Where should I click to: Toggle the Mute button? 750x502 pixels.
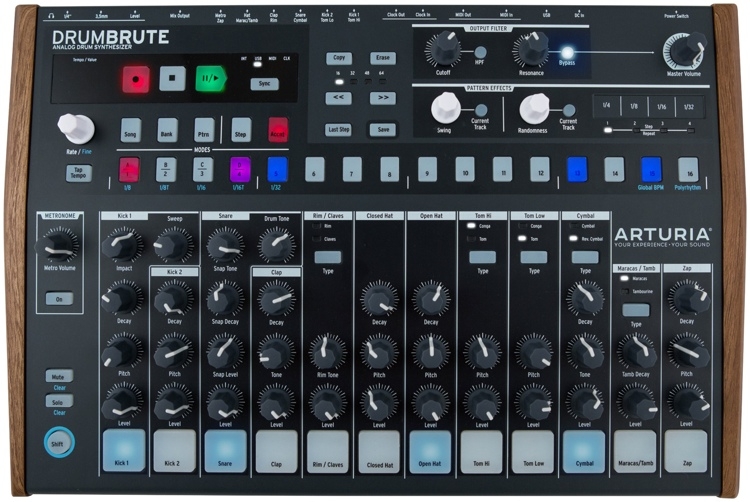pos(59,376)
